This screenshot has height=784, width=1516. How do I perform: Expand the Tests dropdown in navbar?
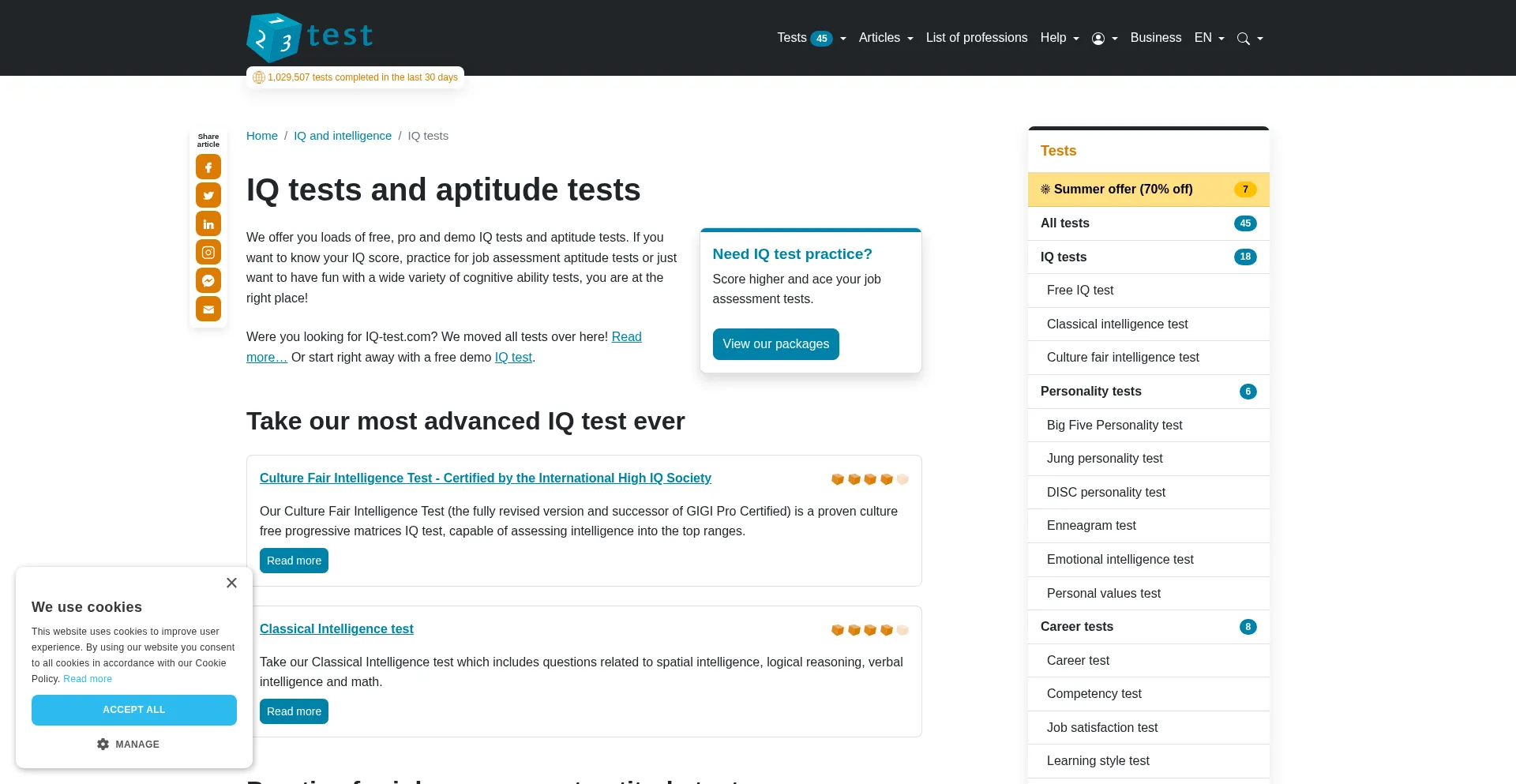(811, 38)
